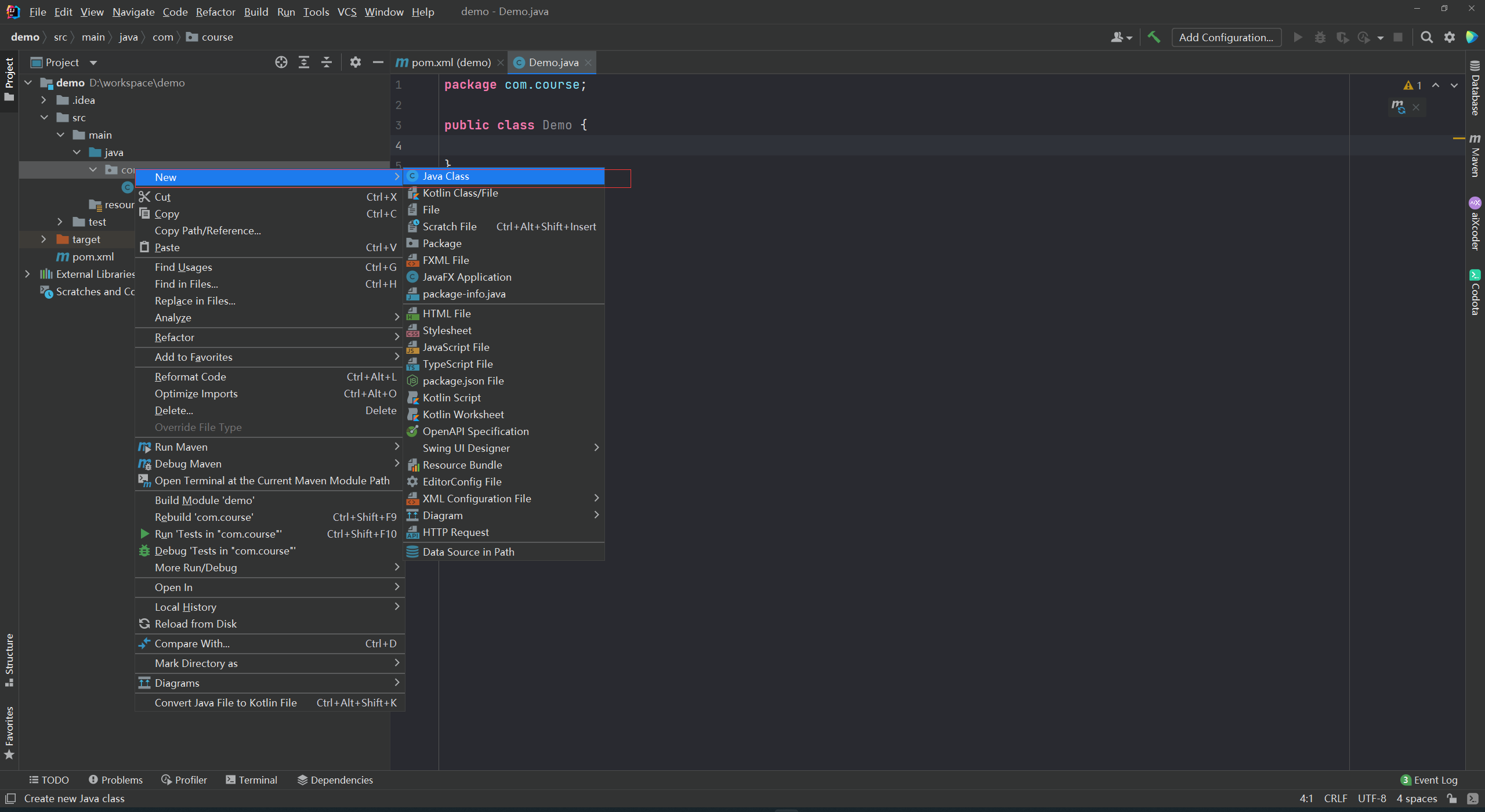Choose Java Class from New submenu
The height and width of the screenshot is (812, 1485).
tap(445, 176)
